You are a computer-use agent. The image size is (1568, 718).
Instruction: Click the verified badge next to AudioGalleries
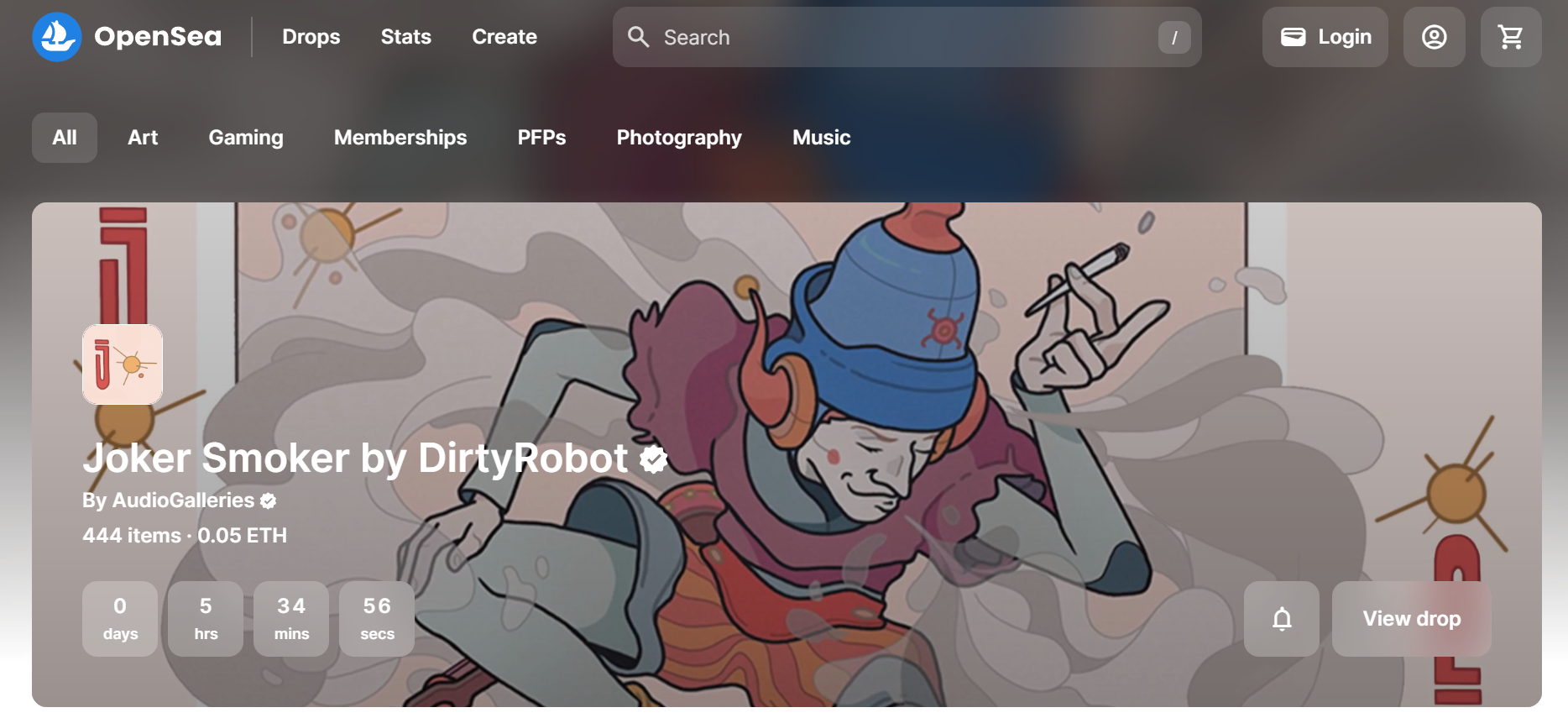269,501
